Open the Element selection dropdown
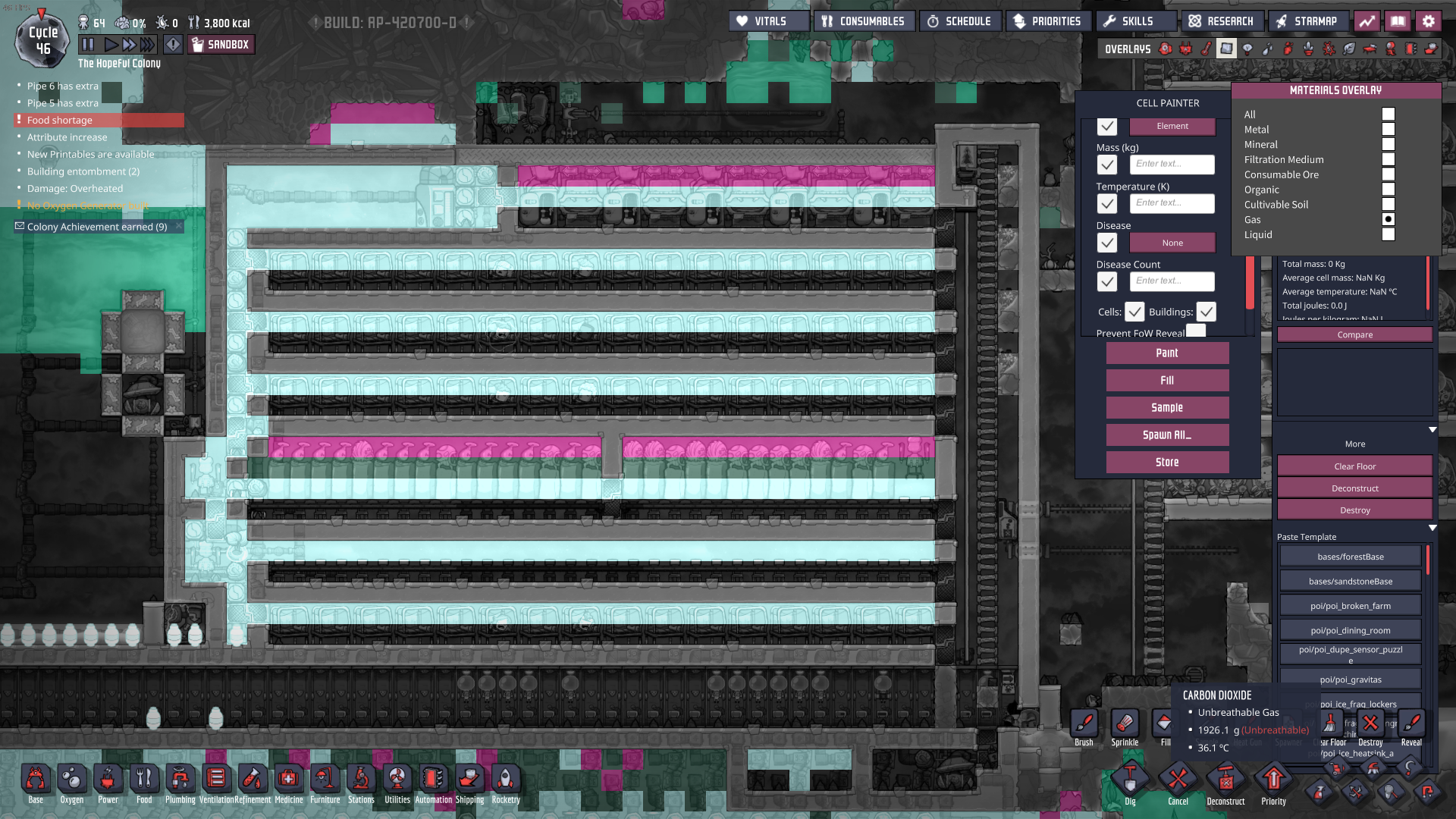 click(x=1172, y=126)
